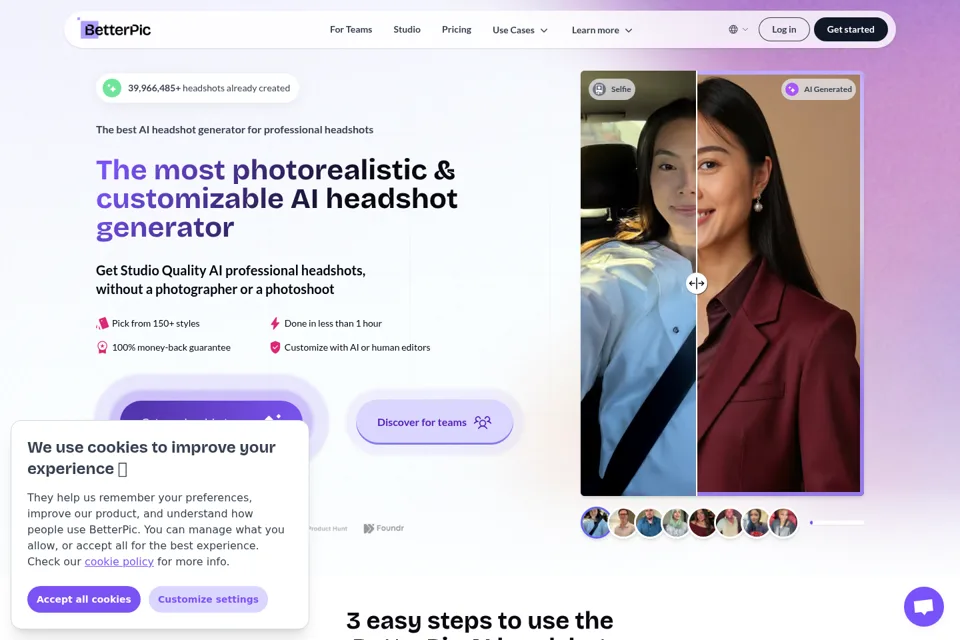Go to the Studio page
The image size is (960, 640).
pyautogui.click(x=407, y=29)
